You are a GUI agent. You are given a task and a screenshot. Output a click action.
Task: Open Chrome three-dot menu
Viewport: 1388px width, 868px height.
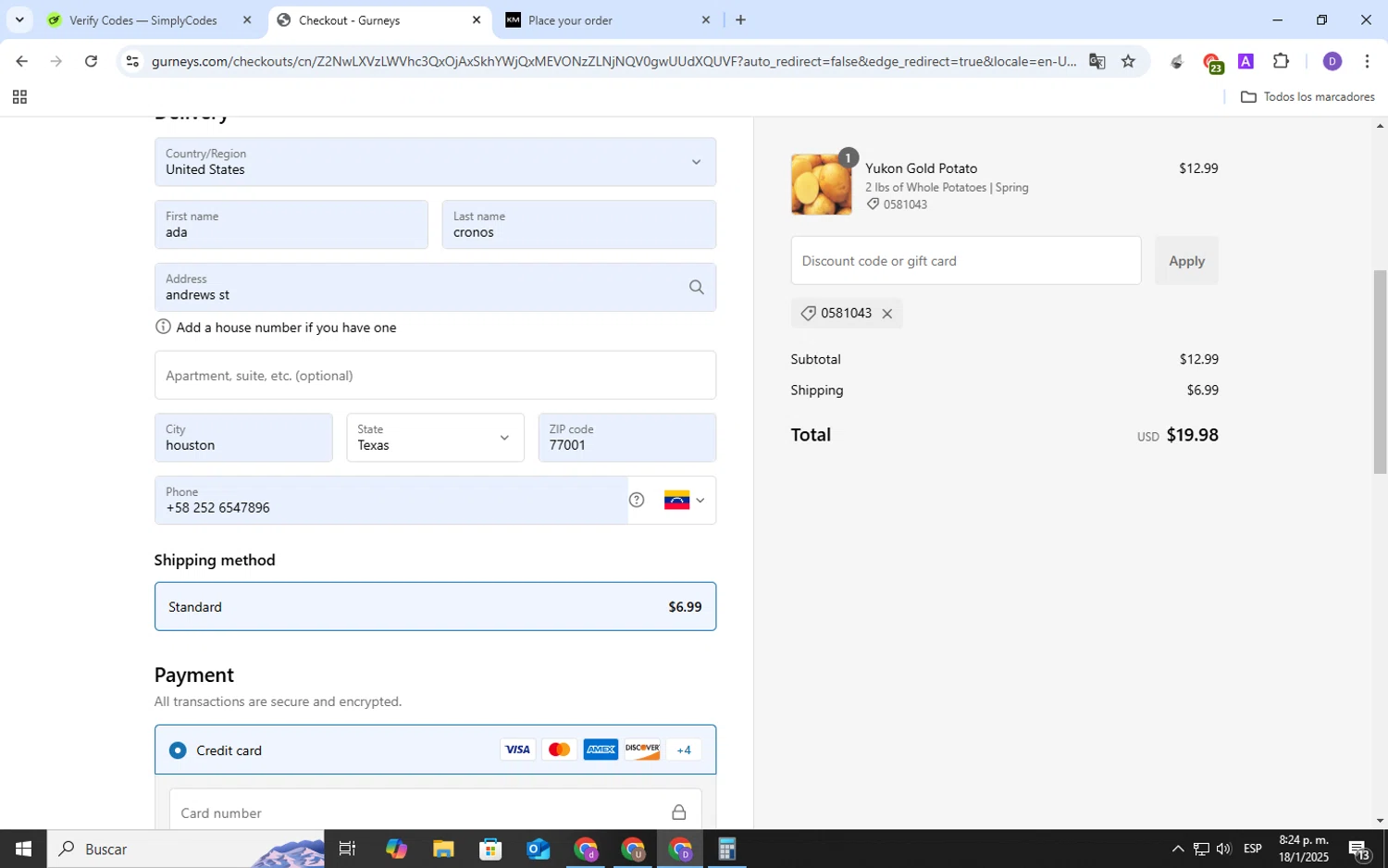pyautogui.click(x=1367, y=62)
